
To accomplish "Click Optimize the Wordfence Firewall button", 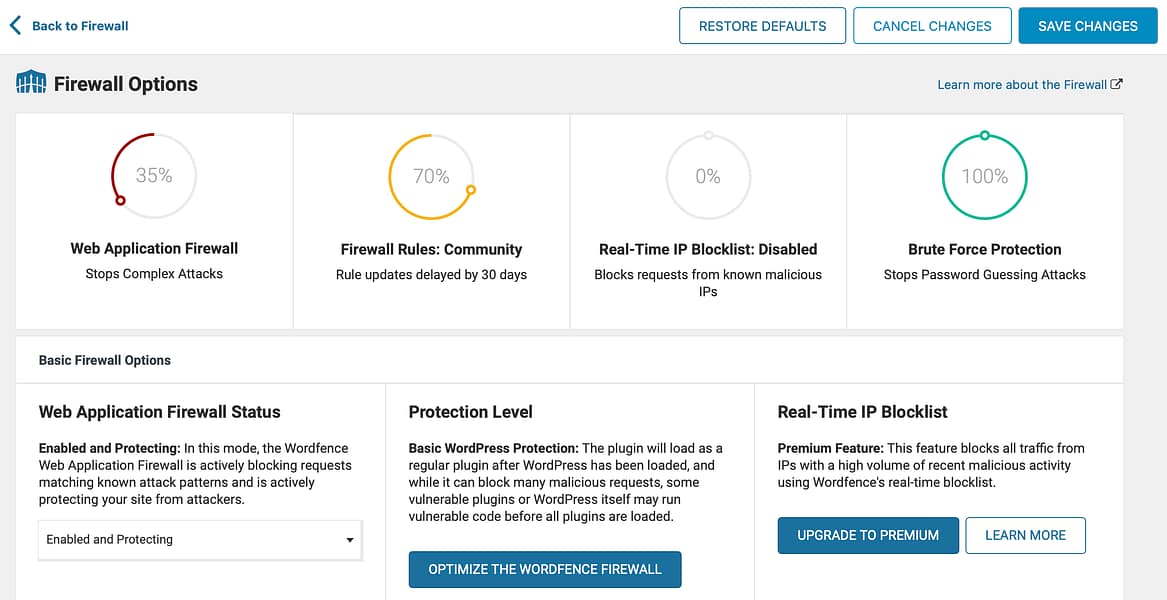I will pos(545,569).
